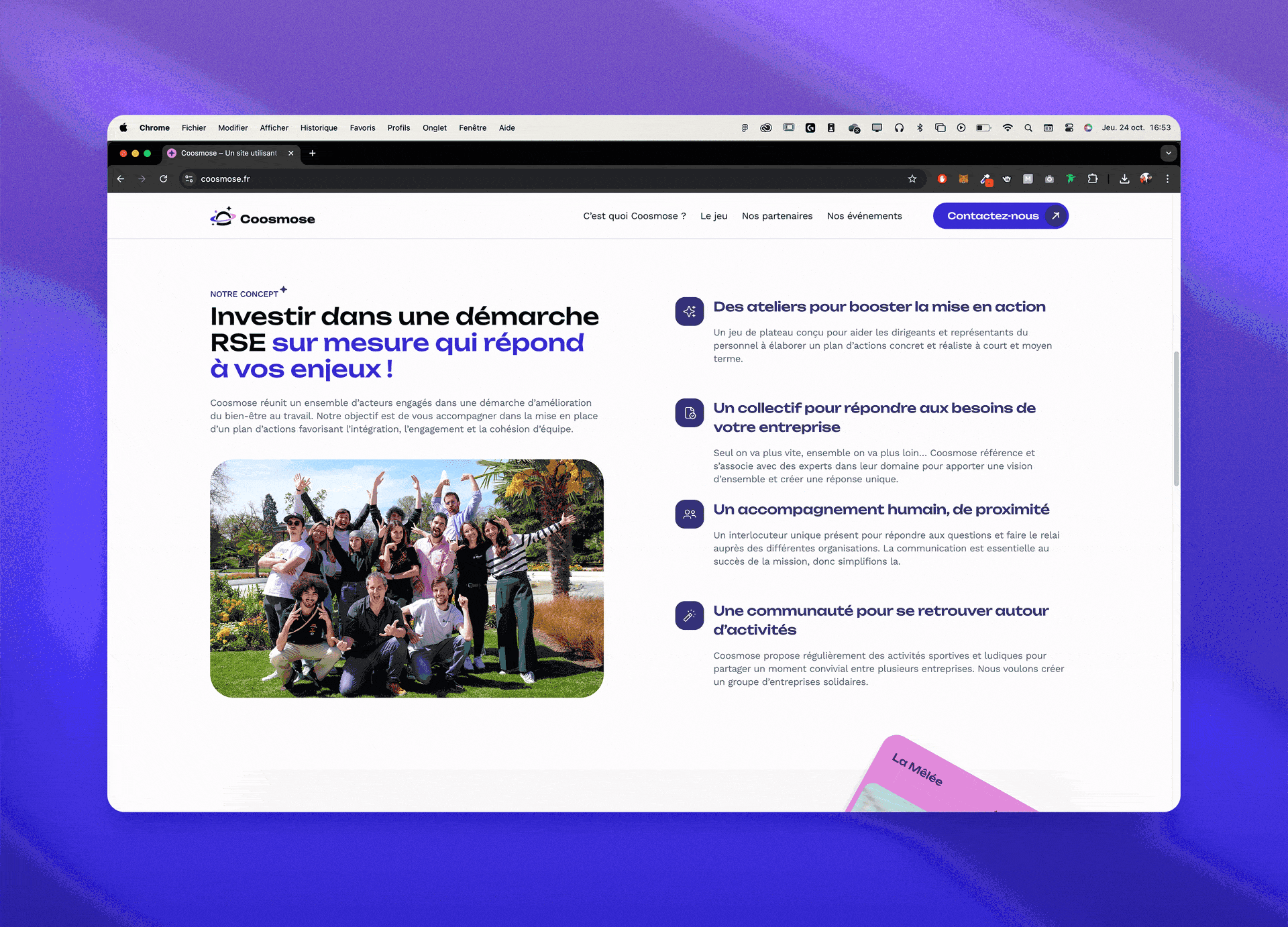
Task: Open Chrome downloads icon
Action: point(1124,179)
